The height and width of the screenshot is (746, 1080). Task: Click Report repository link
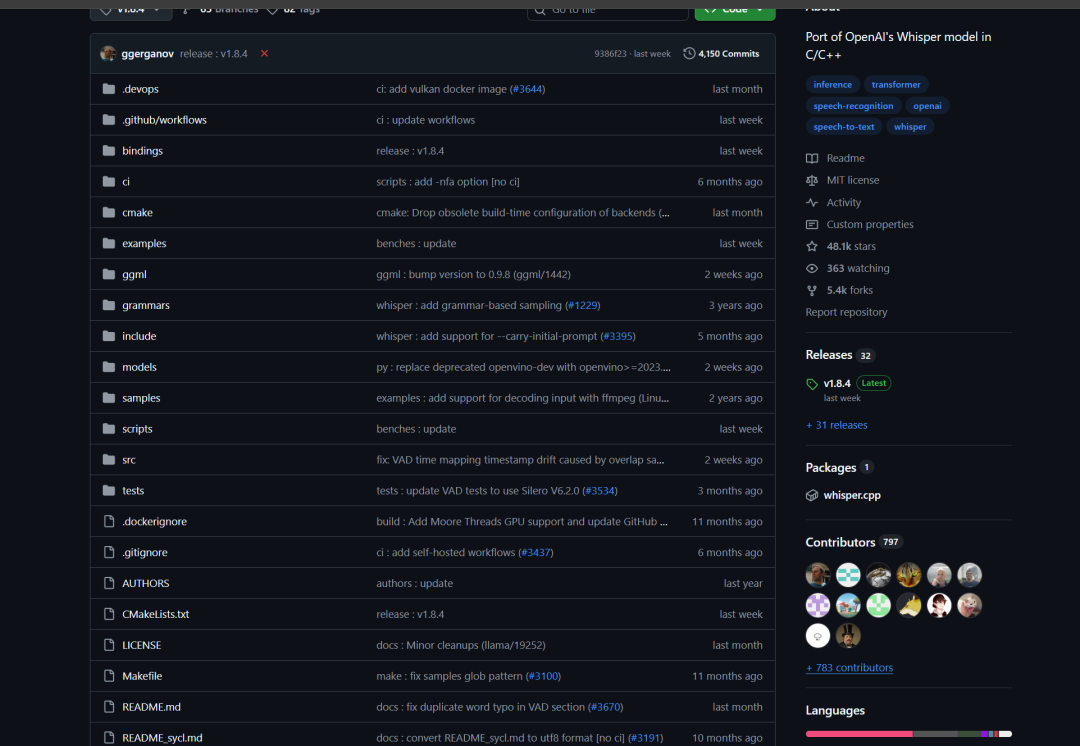(846, 312)
